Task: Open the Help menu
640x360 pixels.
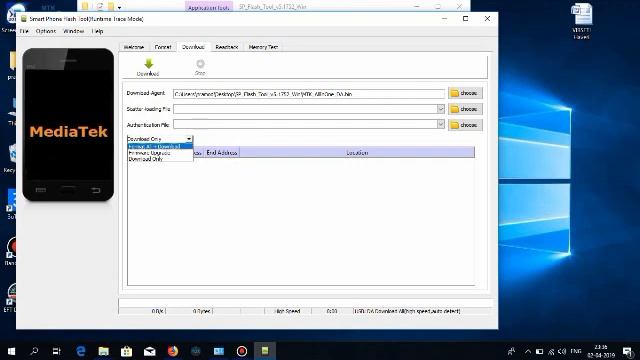Action: point(97,31)
